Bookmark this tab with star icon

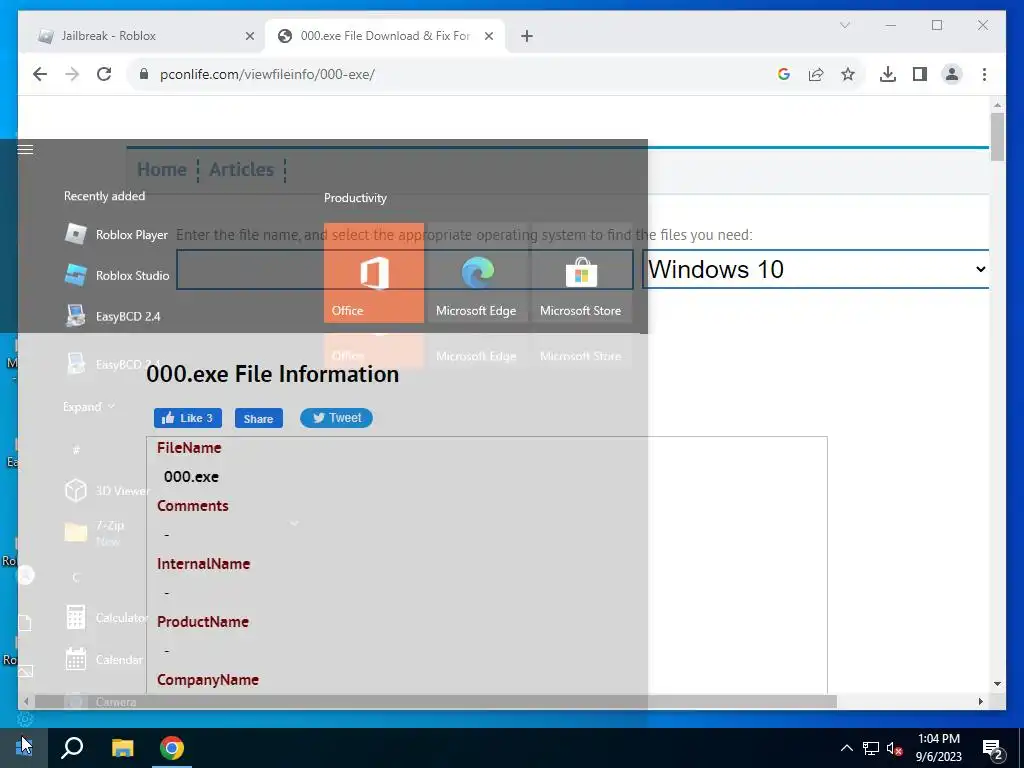coord(848,74)
